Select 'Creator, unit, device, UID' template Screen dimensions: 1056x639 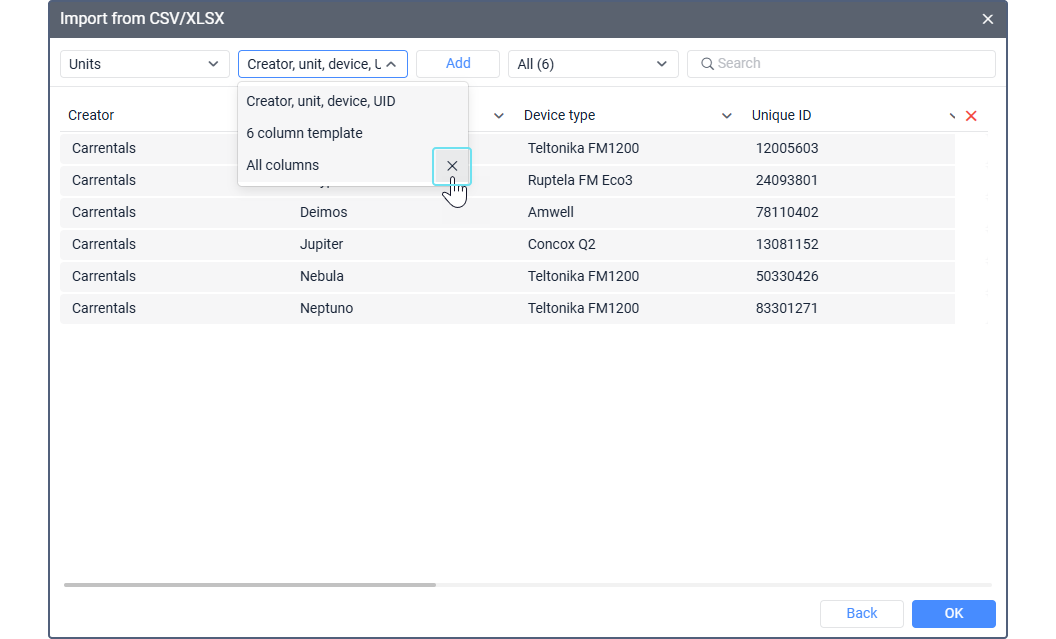(x=321, y=101)
